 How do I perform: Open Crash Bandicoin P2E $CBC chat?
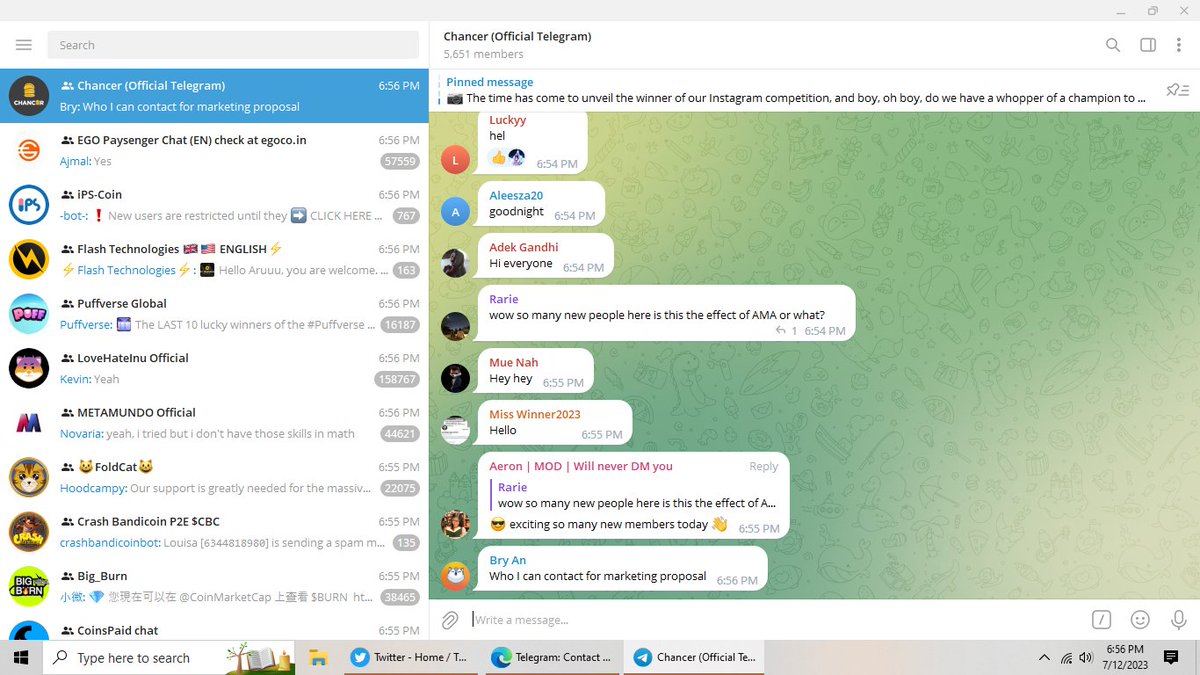(214, 532)
